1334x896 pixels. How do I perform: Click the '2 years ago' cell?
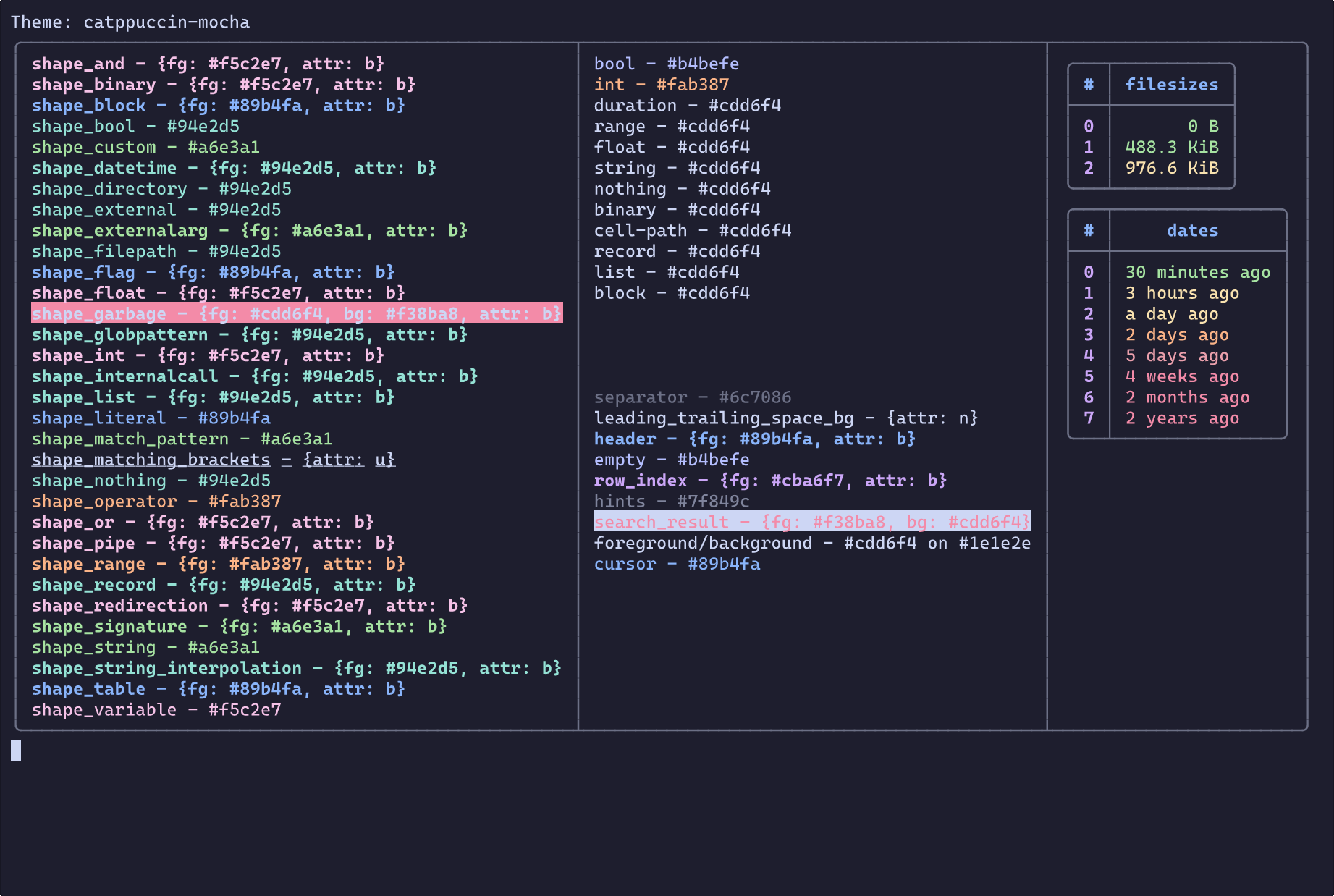click(1182, 418)
